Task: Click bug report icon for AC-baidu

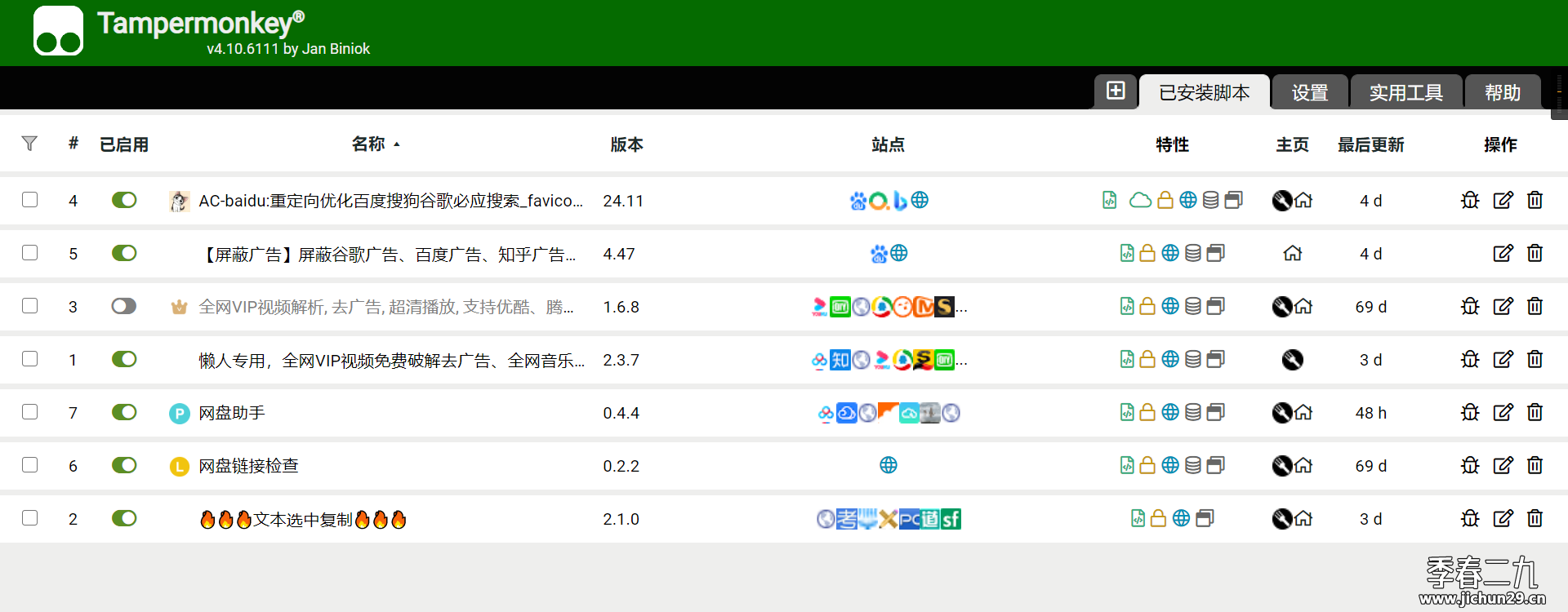Action: 1470,200
